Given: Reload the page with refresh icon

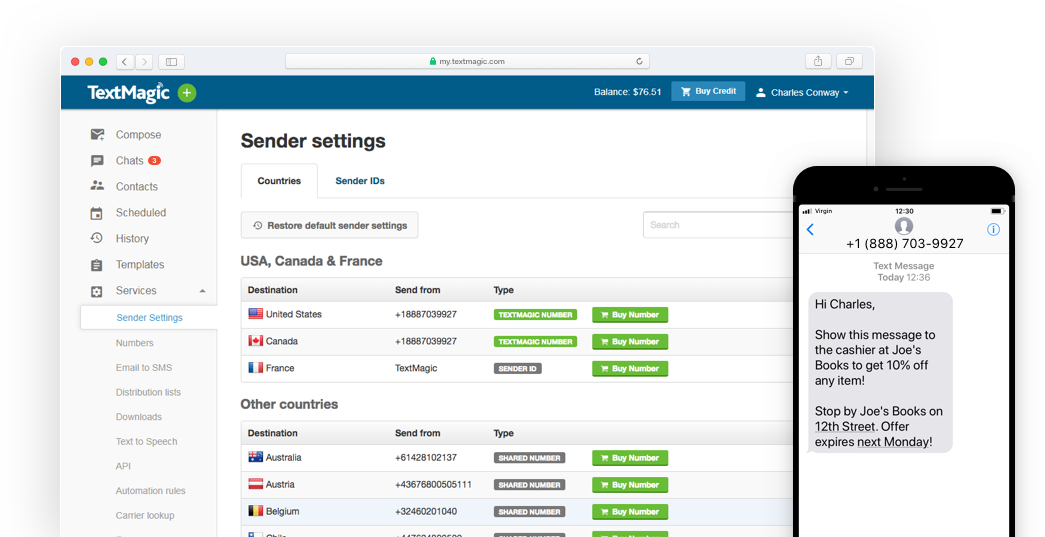Looking at the screenshot, I should click(x=639, y=61).
